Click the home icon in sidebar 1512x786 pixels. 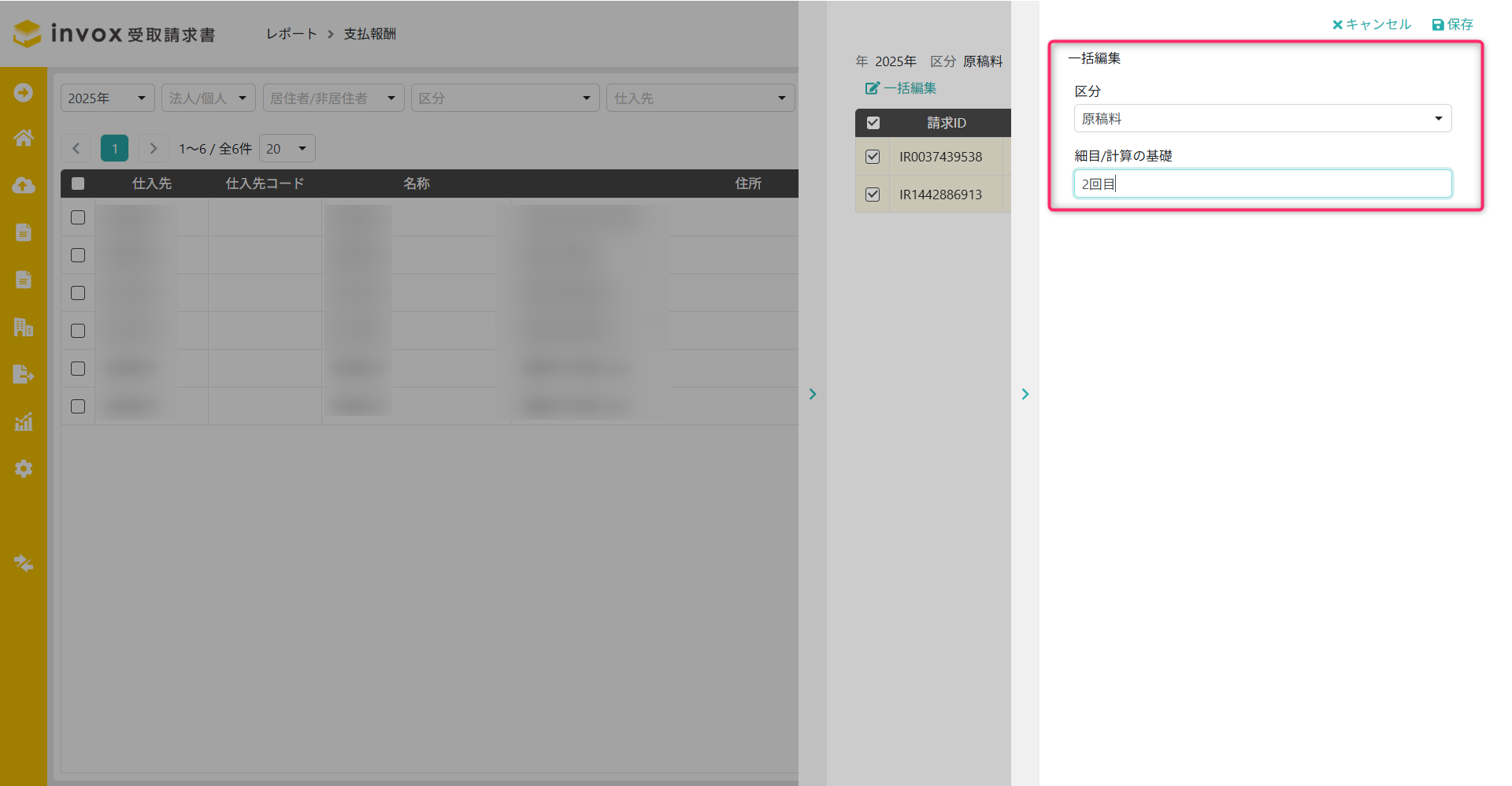(x=24, y=139)
